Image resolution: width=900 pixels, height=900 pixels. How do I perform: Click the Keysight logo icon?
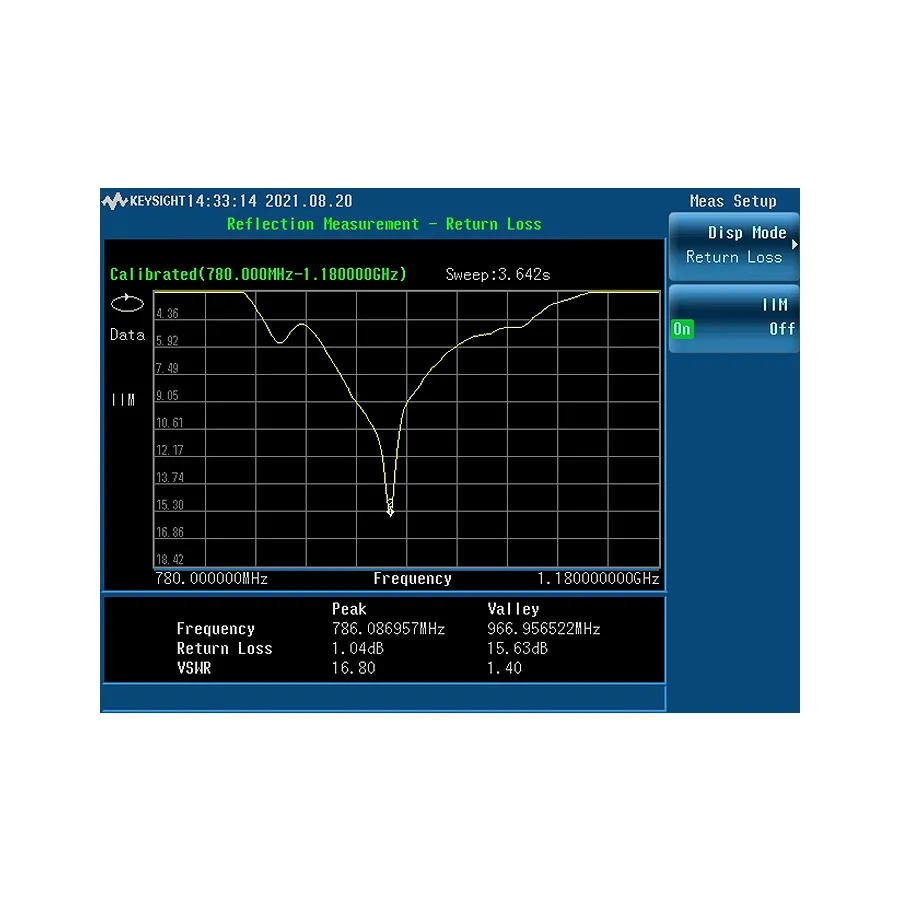point(115,200)
